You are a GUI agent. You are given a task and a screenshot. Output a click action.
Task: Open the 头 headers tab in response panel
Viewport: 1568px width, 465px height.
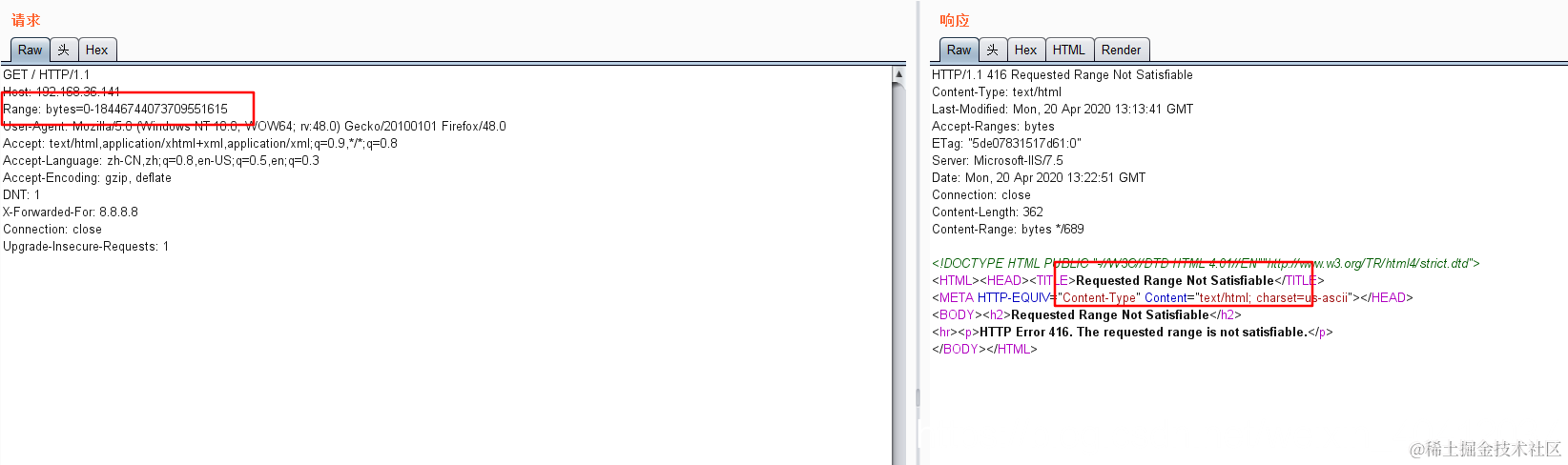pyautogui.click(x=993, y=50)
